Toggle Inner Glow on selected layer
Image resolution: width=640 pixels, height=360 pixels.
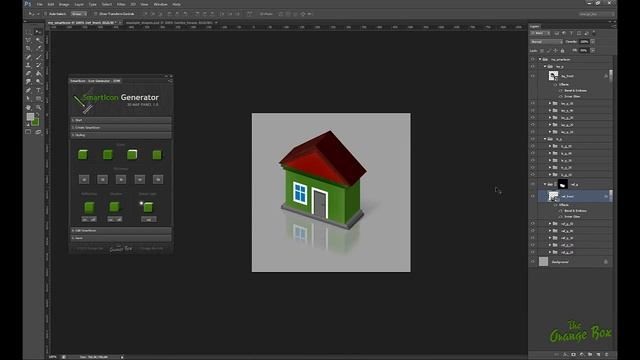tap(560, 216)
